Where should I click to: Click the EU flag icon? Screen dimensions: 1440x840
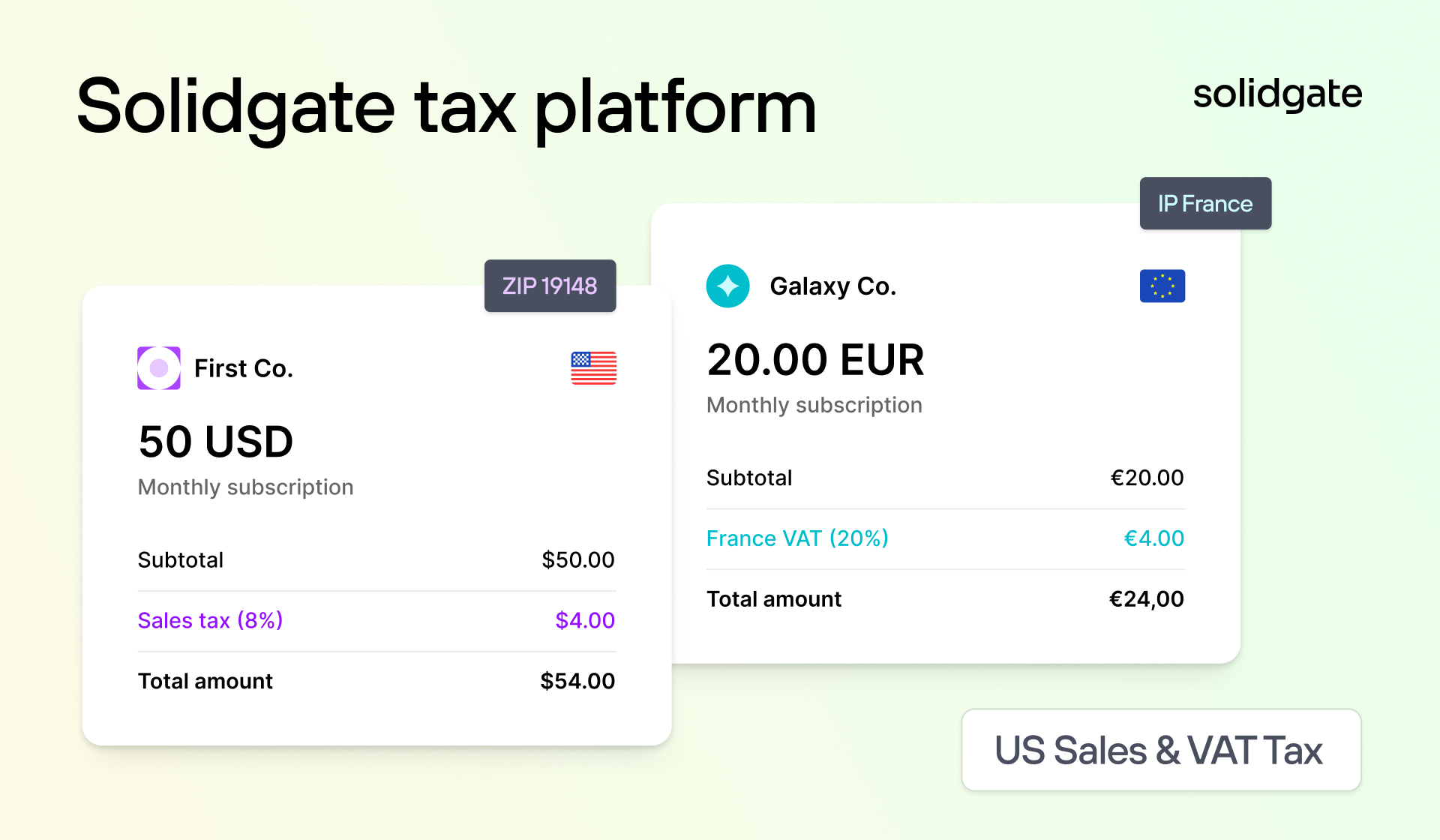click(x=1162, y=286)
